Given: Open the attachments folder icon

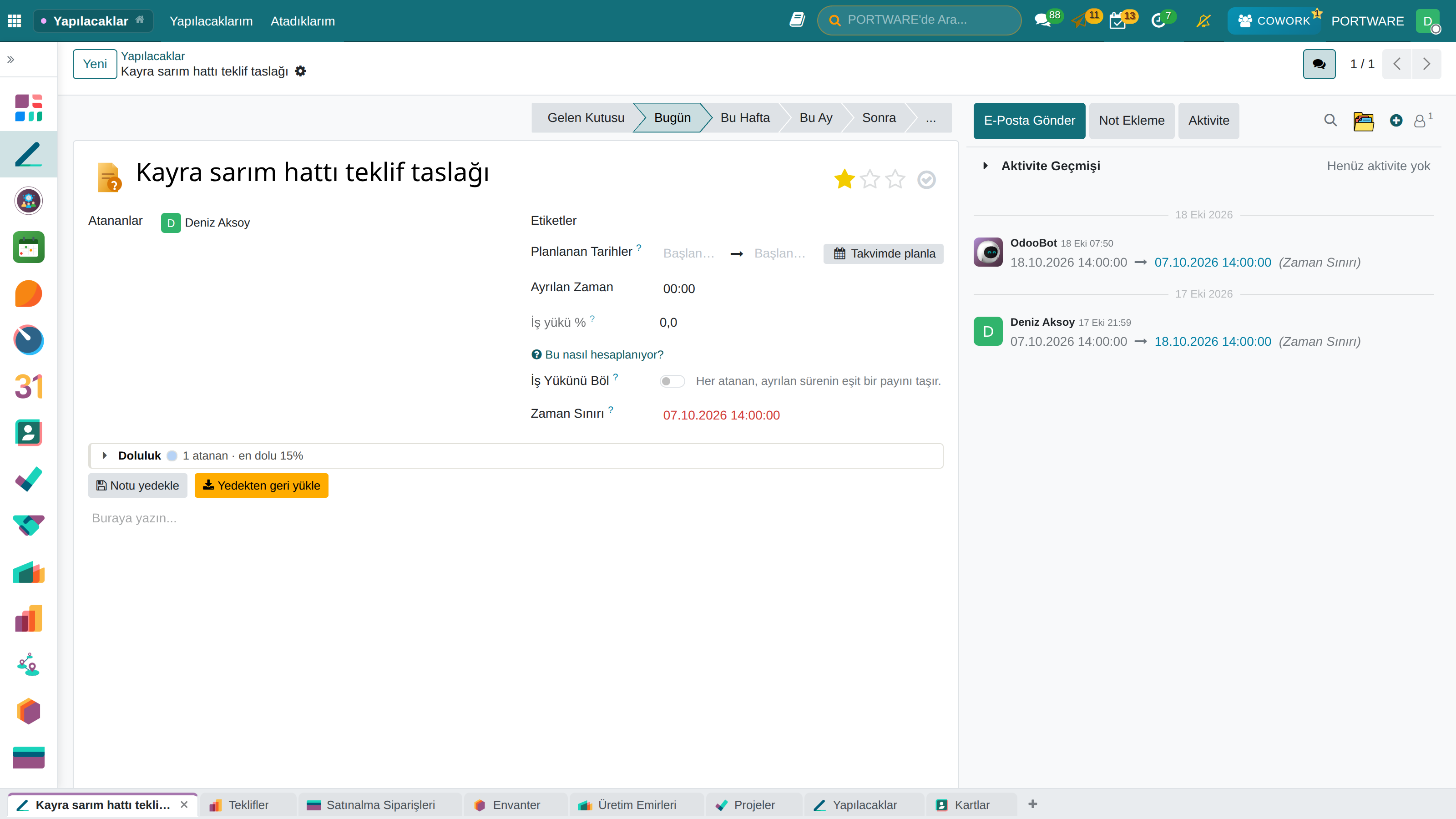Looking at the screenshot, I should click(1363, 121).
